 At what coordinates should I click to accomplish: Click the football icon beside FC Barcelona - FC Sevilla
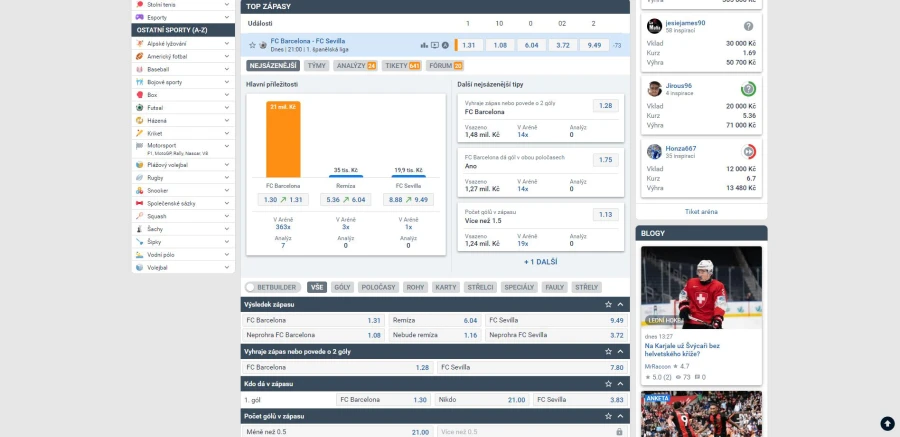(263, 45)
